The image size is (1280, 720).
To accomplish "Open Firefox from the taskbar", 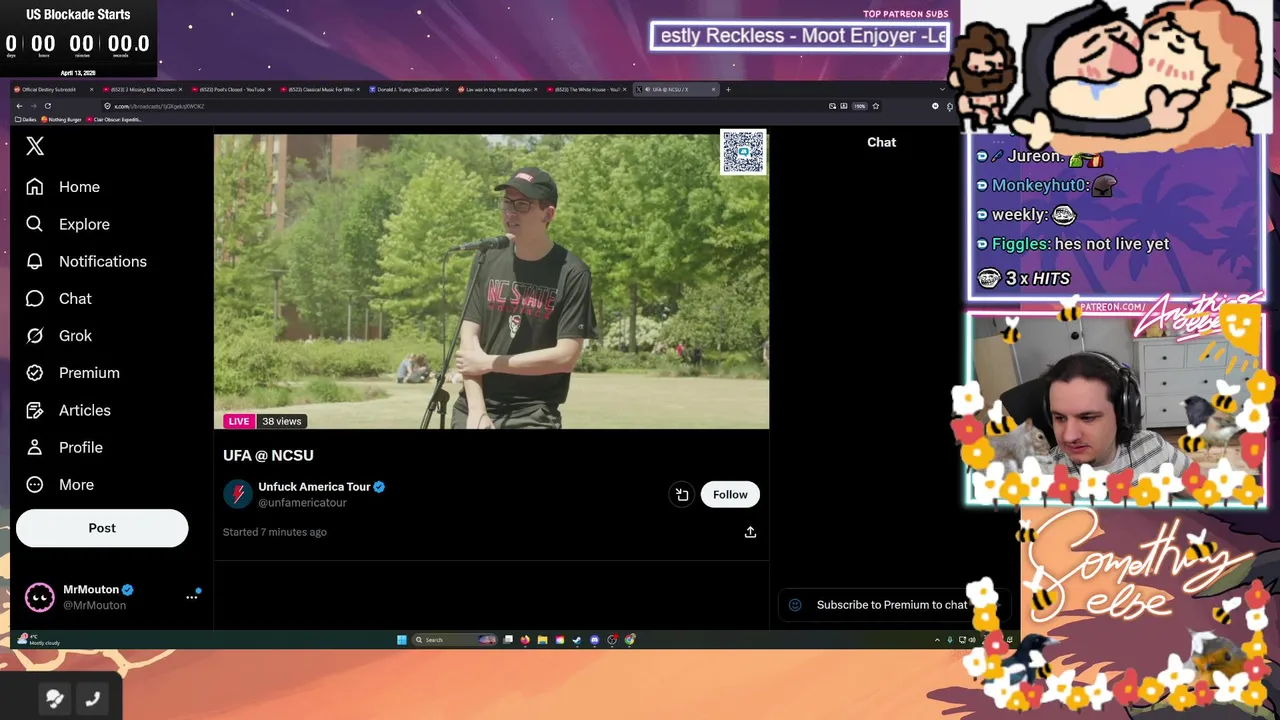I will pos(525,640).
